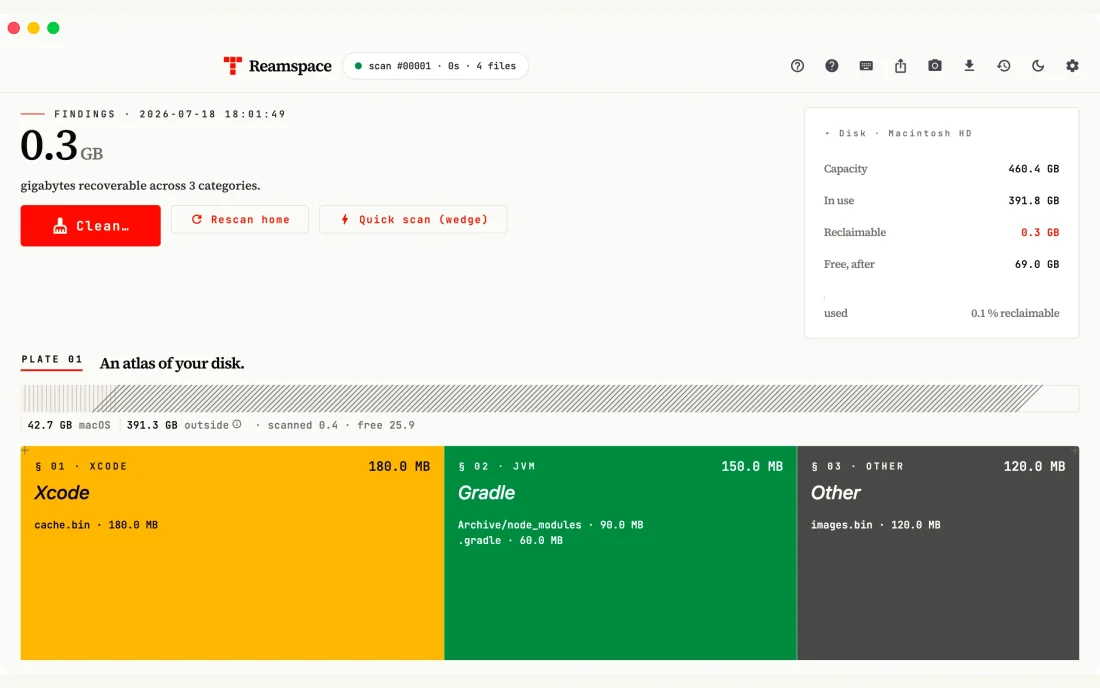This screenshot has width=1100, height=688.
Task: Open the outlined question mark help icon
Action: [797, 66]
